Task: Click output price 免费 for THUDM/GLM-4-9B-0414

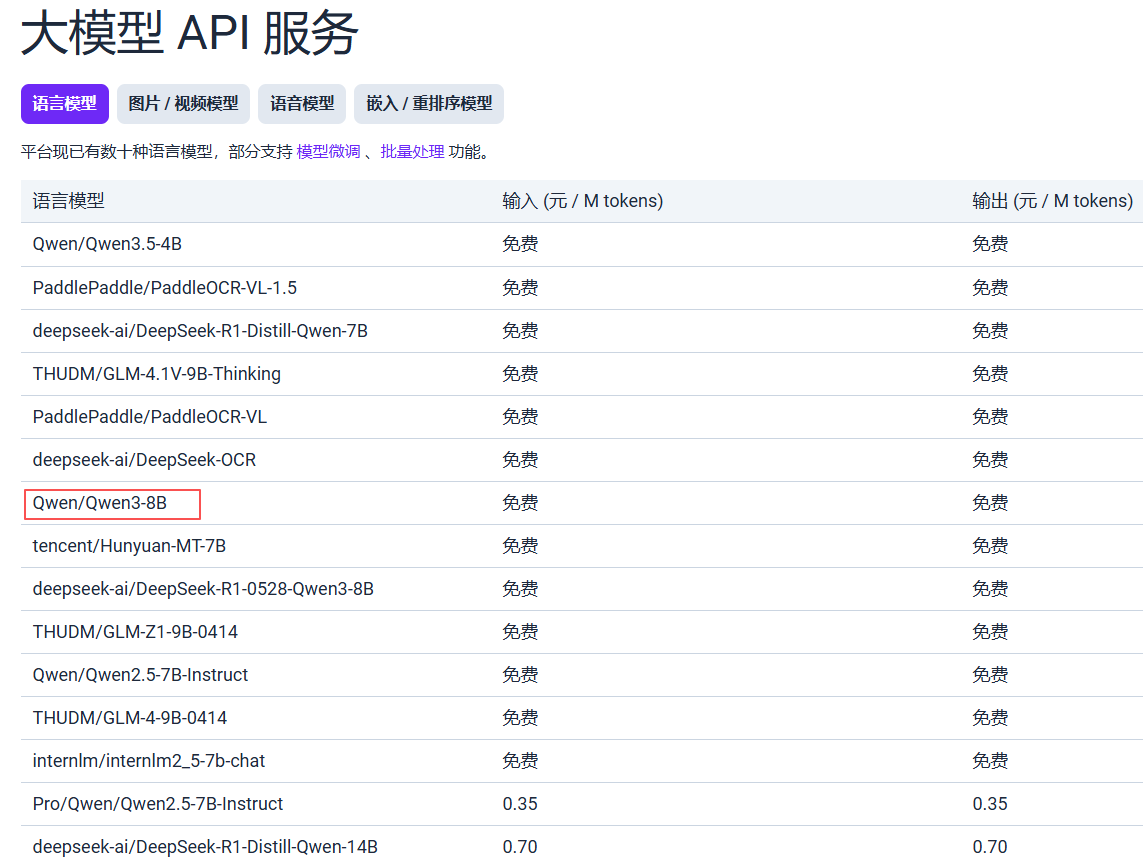Action: tap(991, 718)
